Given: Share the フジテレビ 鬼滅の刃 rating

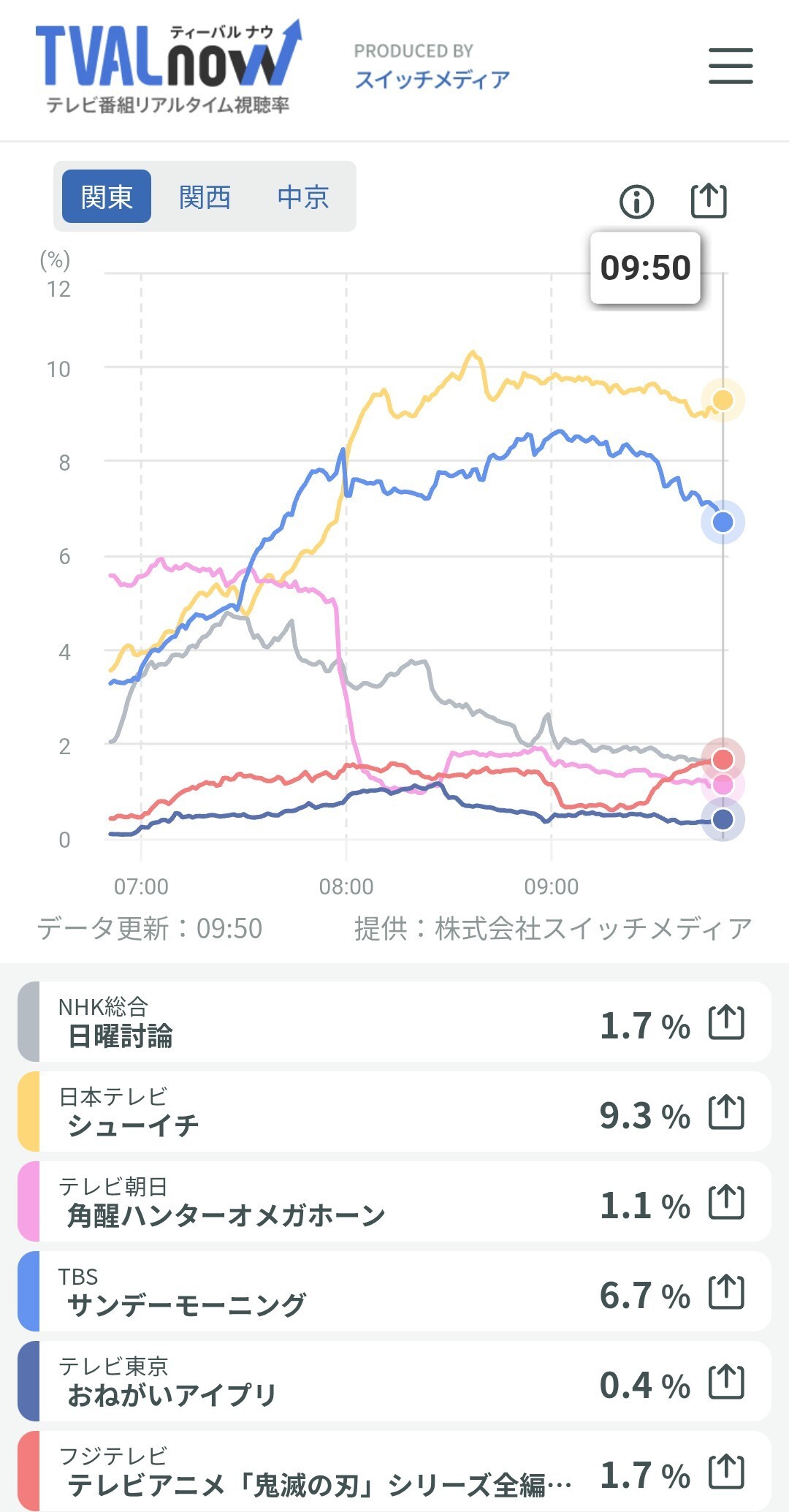Looking at the screenshot, I should click(x=726, y=1472).
